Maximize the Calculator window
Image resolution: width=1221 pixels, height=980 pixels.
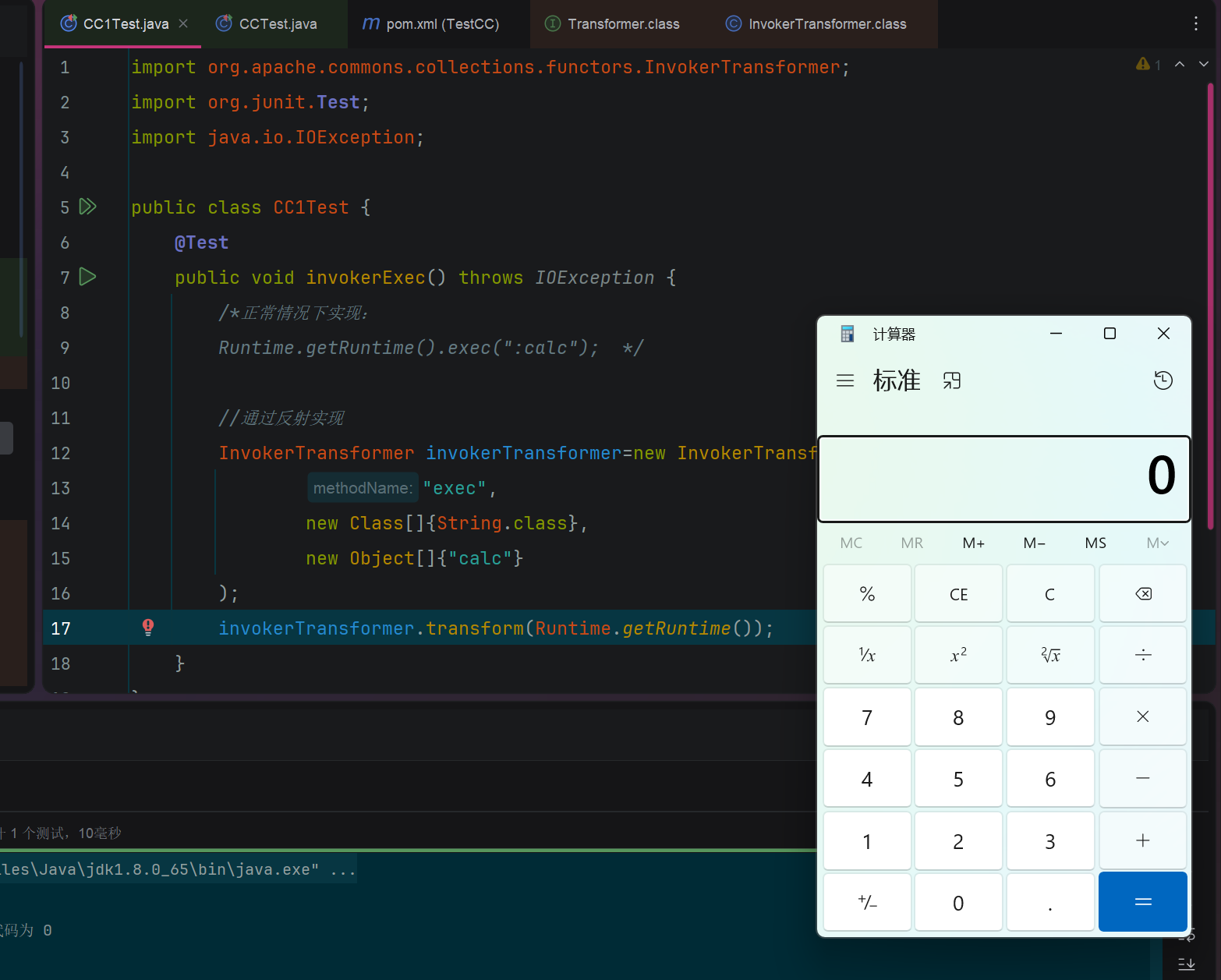pos(1110,334)
